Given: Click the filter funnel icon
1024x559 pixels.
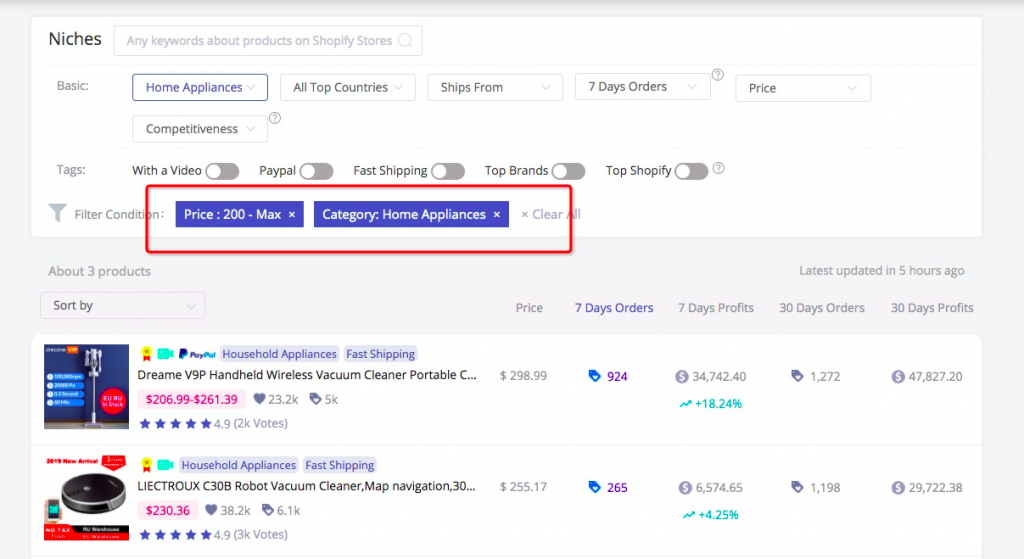Looking at the screenshot, I should click(x=57, y=213).
